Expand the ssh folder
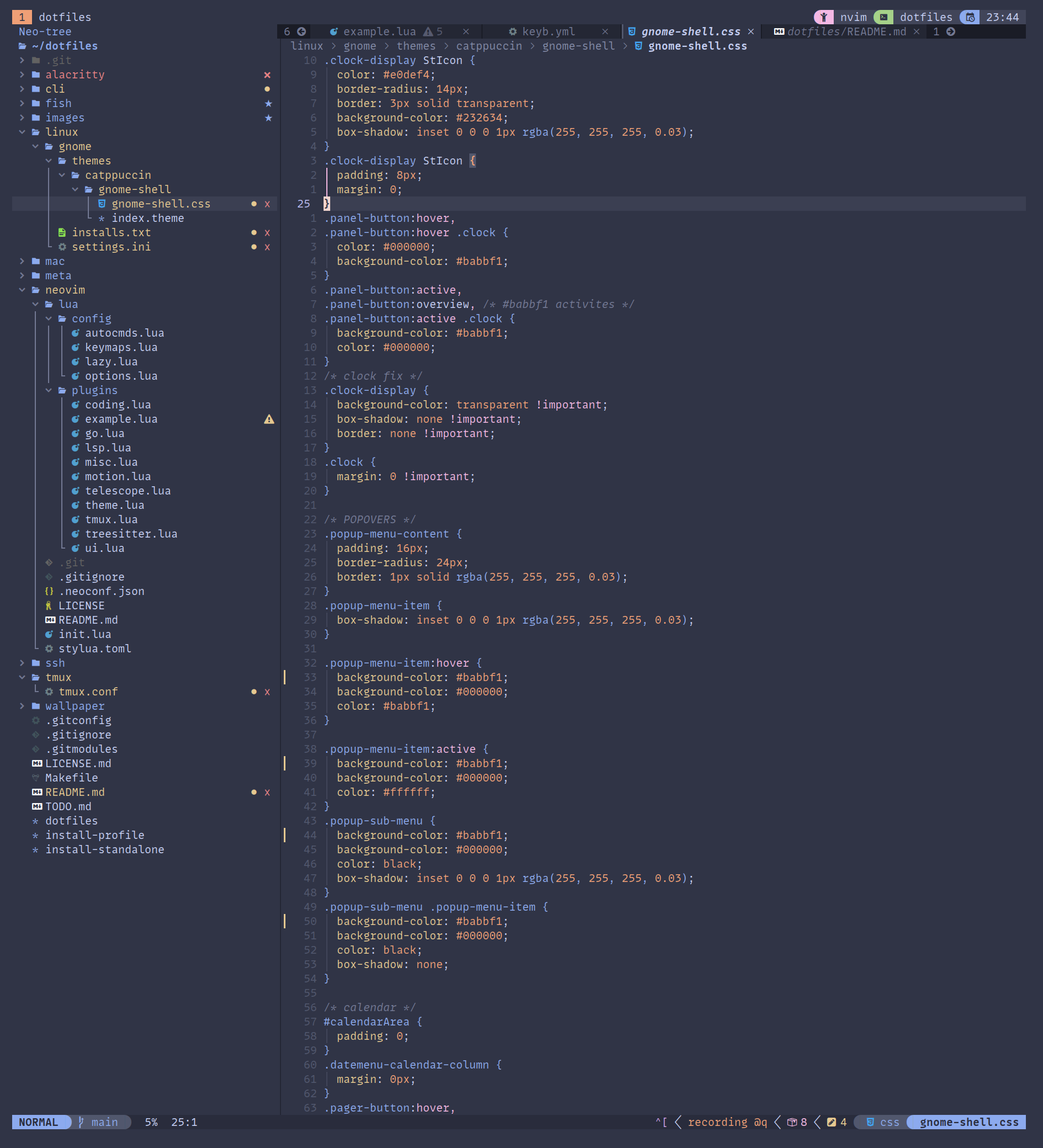 tap(22, 663)
